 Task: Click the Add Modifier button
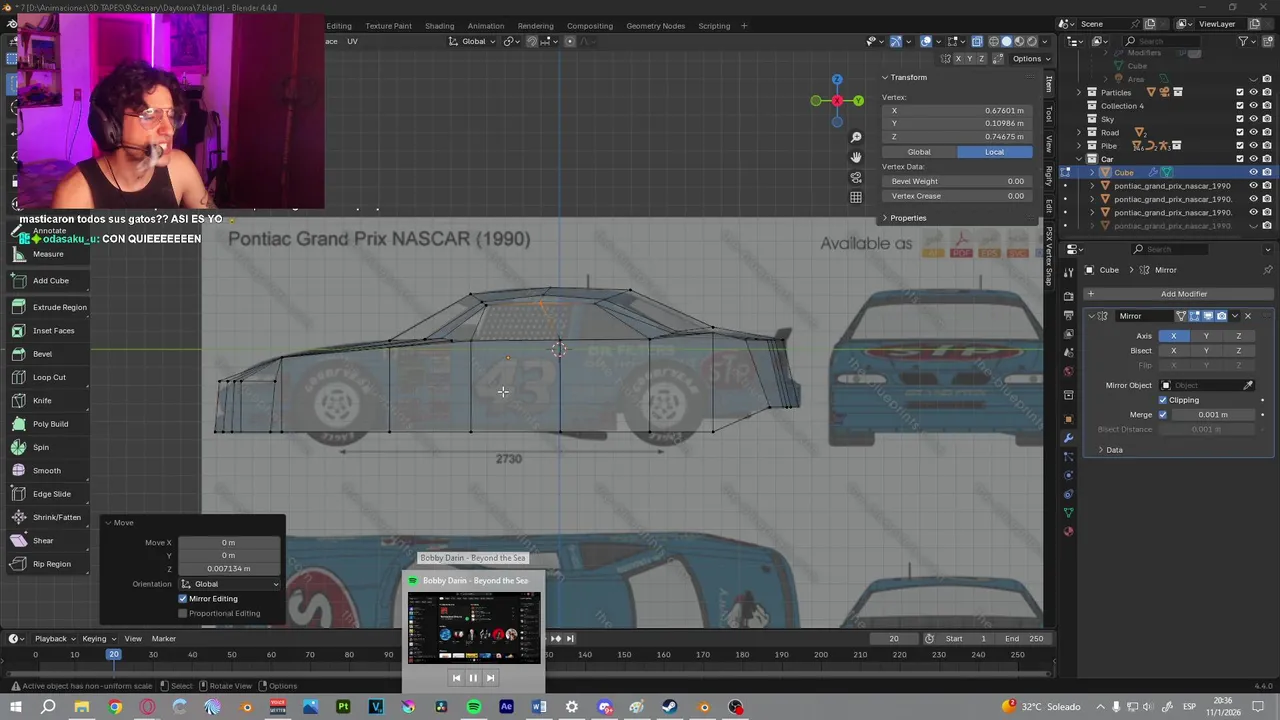pos(1183,294)
